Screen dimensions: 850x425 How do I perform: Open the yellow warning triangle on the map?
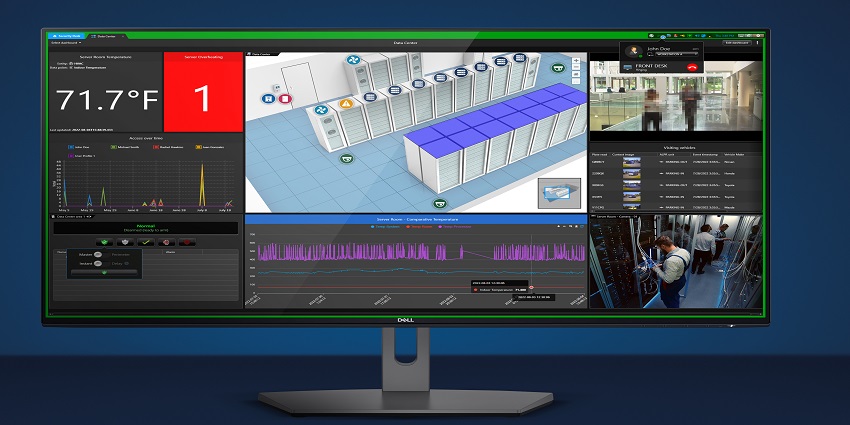point(346,103)
